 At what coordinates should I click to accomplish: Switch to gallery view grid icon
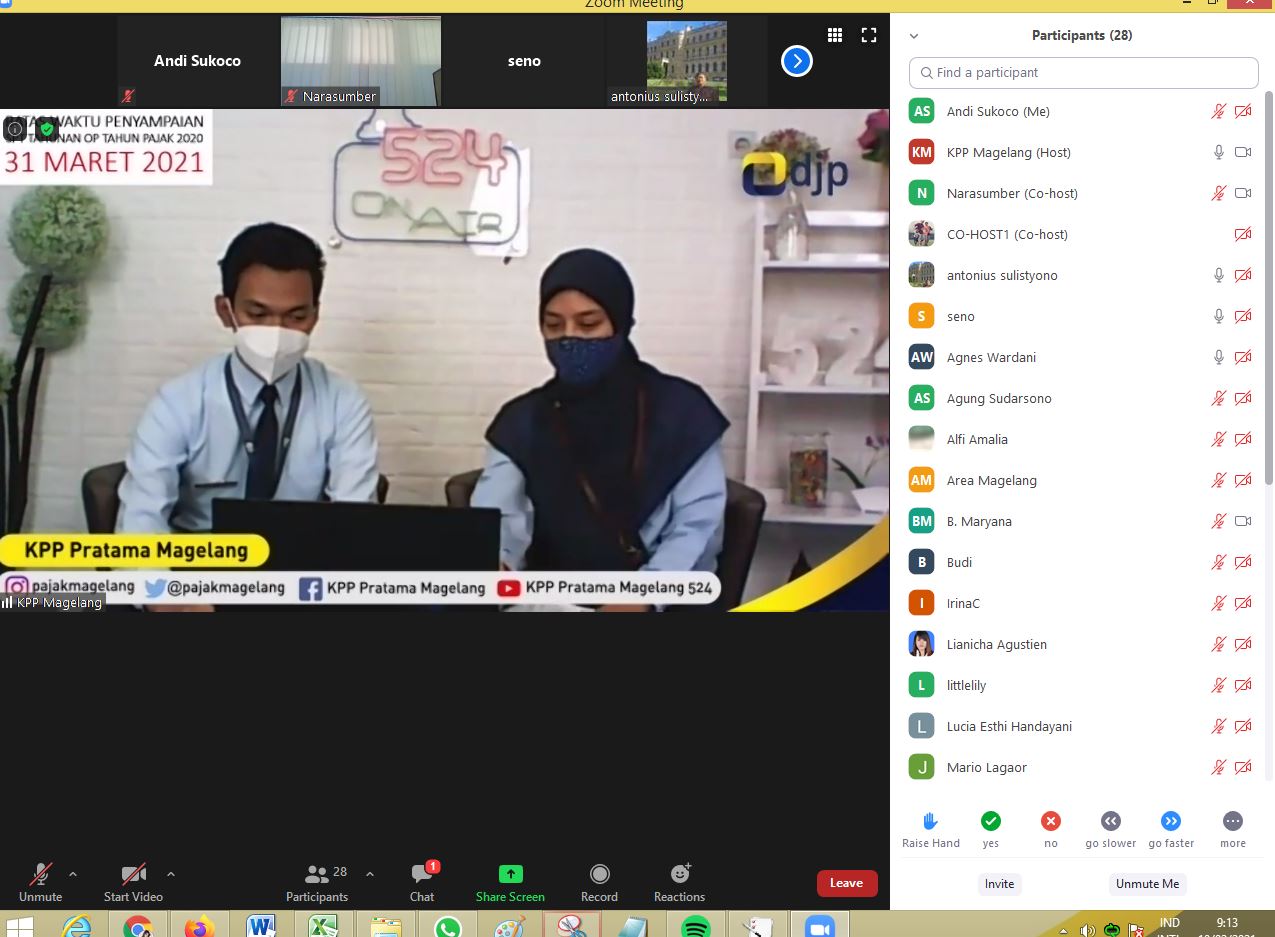click(x=835, y=35)
